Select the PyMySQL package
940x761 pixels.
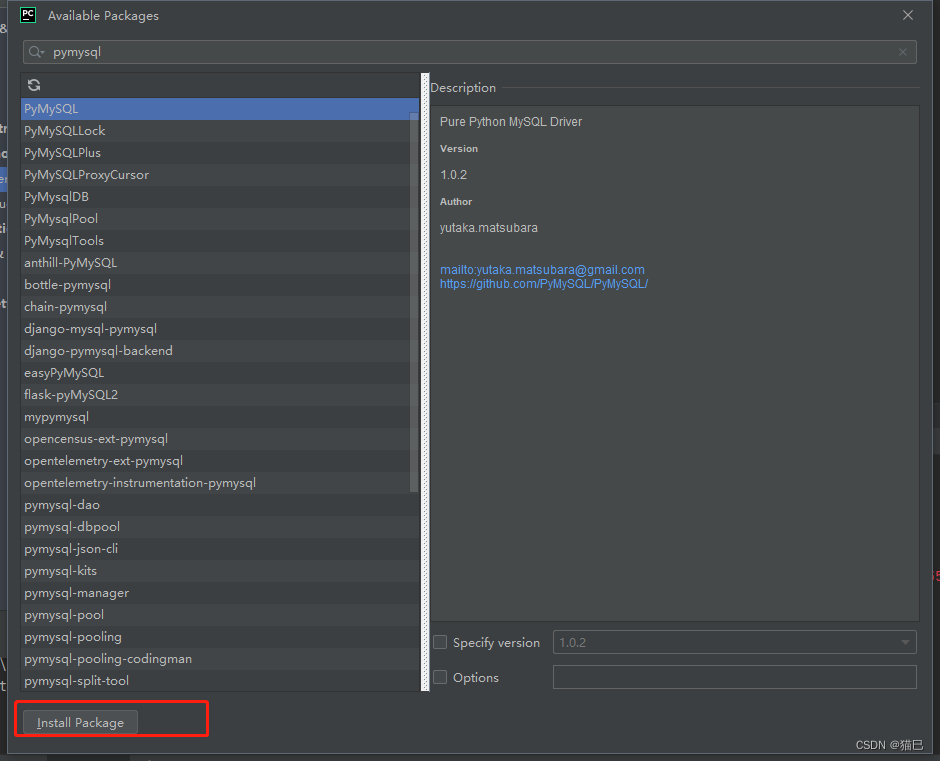219,109
